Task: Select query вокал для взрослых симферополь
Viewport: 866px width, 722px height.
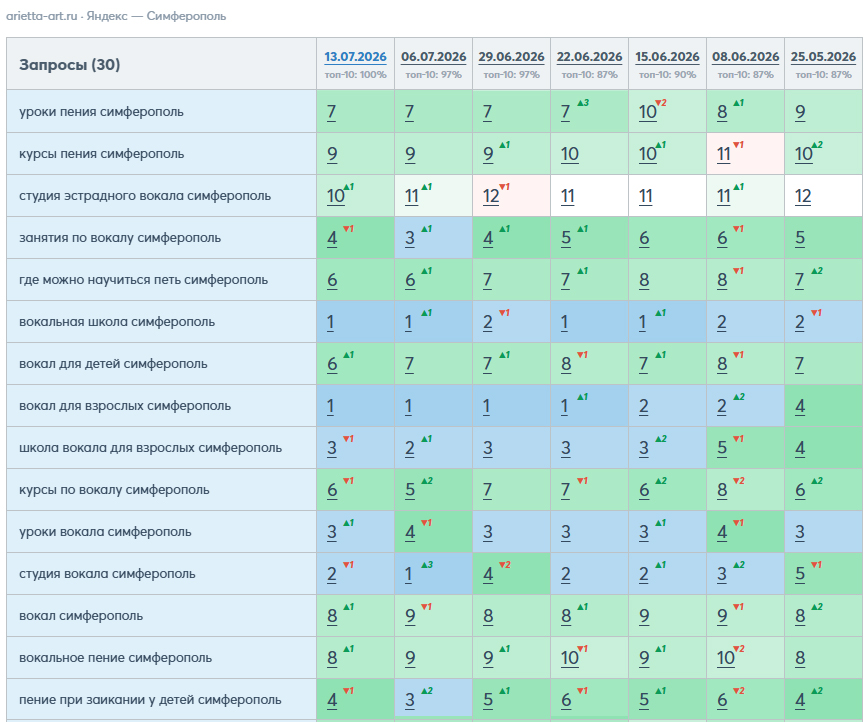Action: click(x=125, y=405)
